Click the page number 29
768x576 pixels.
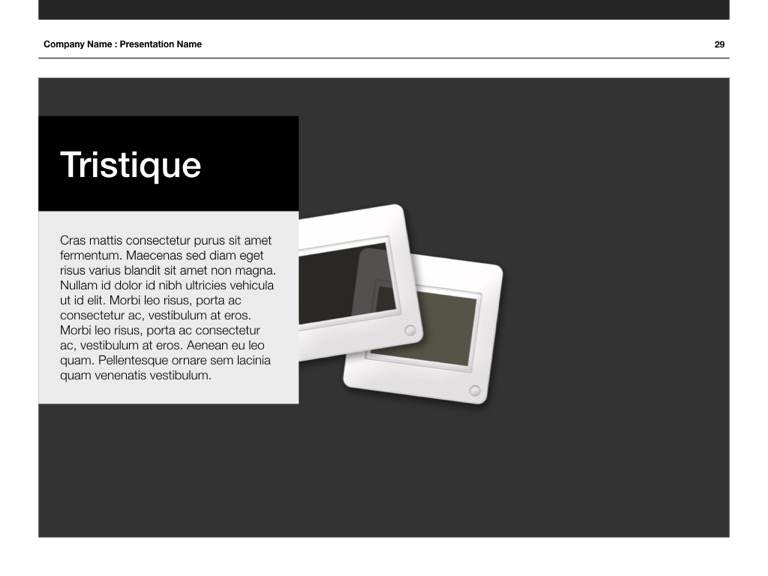pyautogui.click(x=719, y=44)
